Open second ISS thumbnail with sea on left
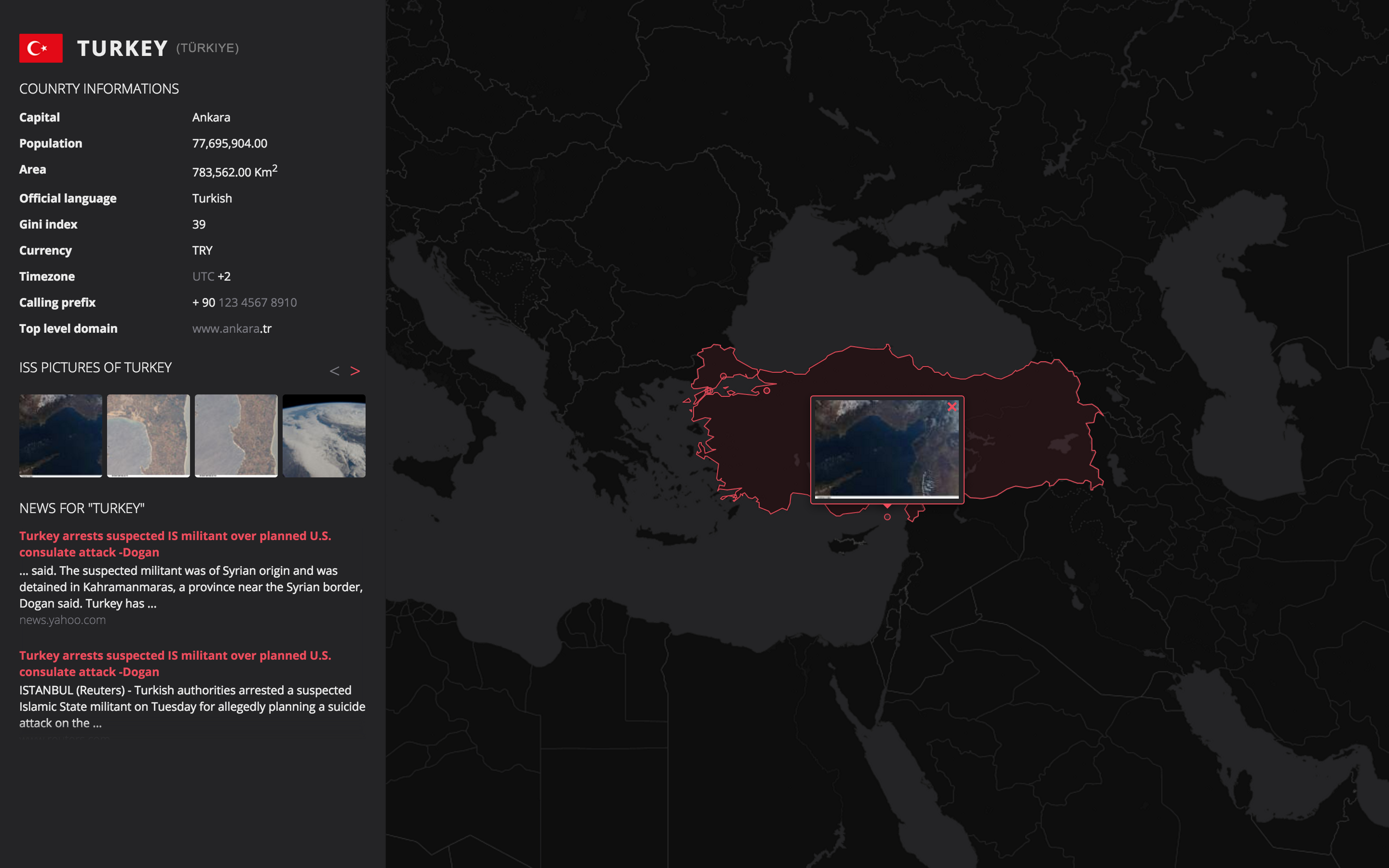Viewport: 1389px width, 868px height. click(148, 435)
